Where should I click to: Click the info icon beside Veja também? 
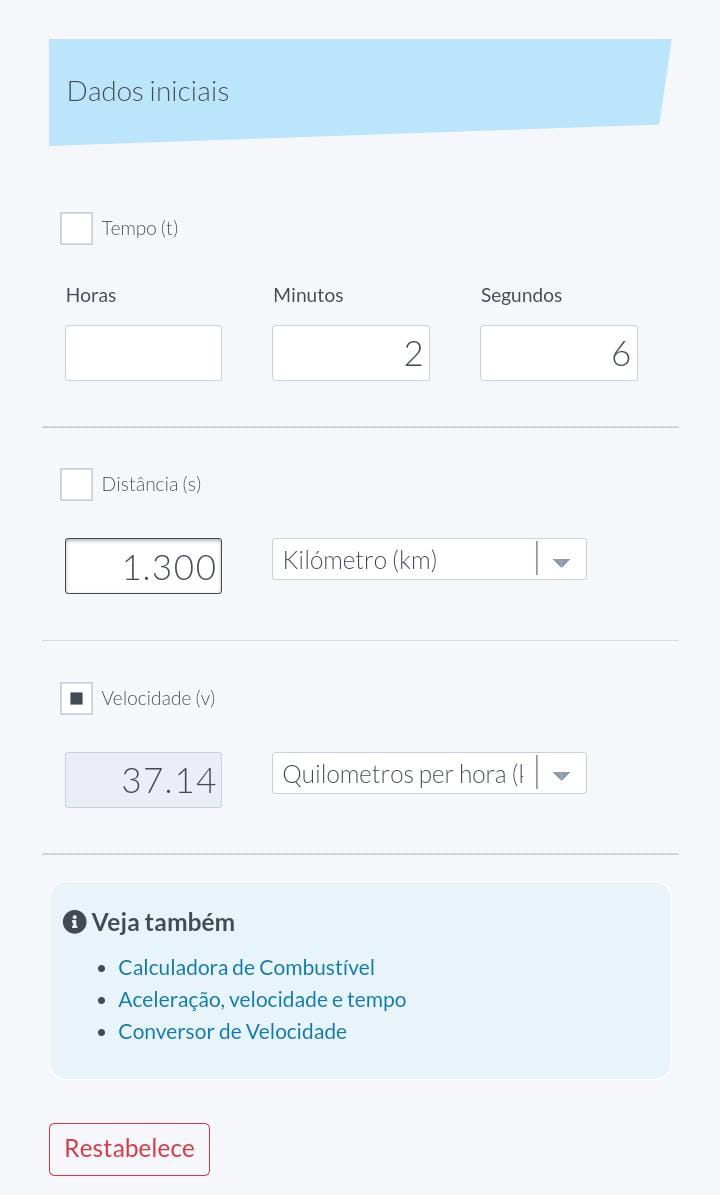tap(74, 922)
